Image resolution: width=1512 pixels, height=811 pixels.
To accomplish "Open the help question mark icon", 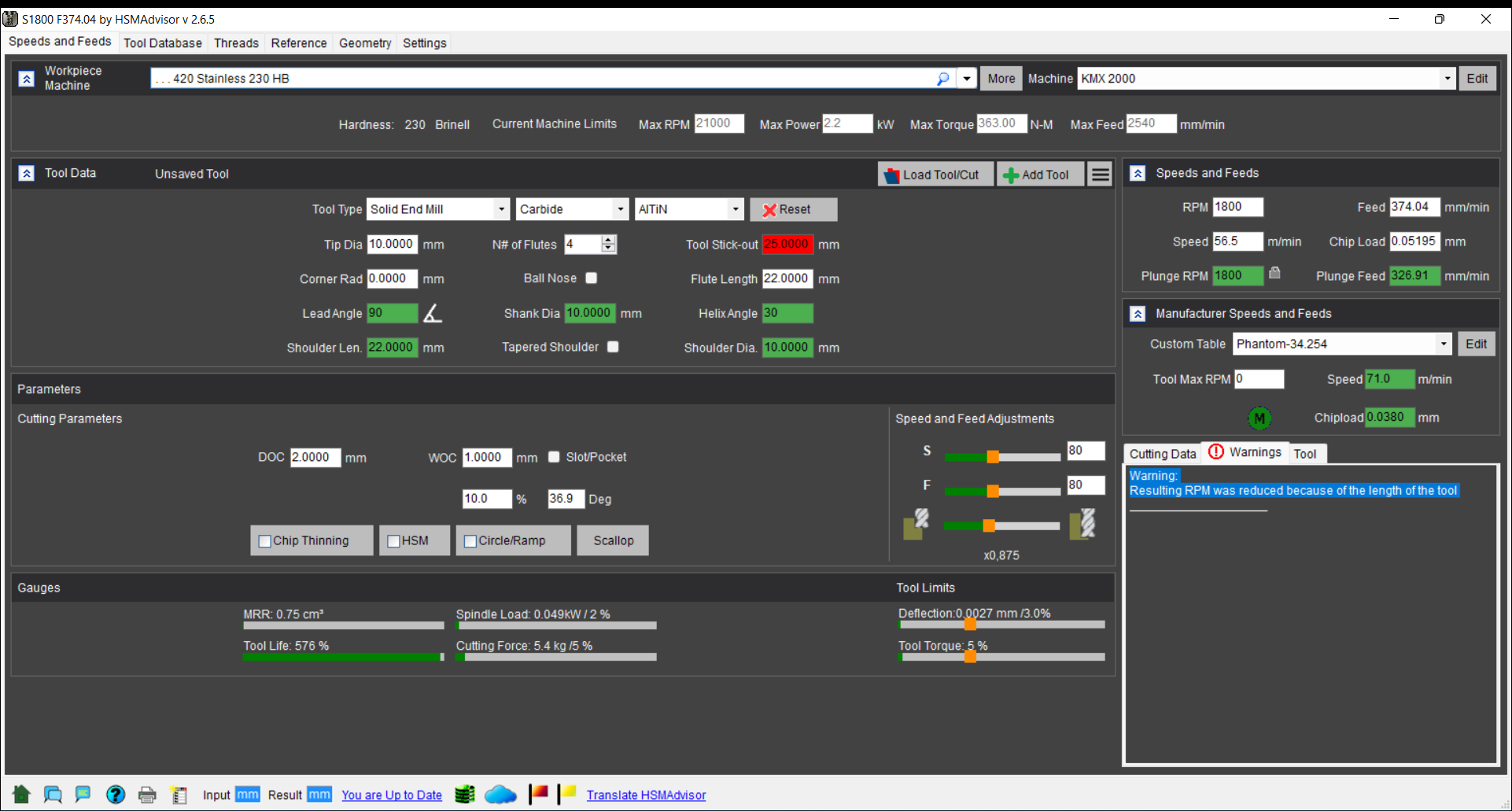I will point(116,794).
